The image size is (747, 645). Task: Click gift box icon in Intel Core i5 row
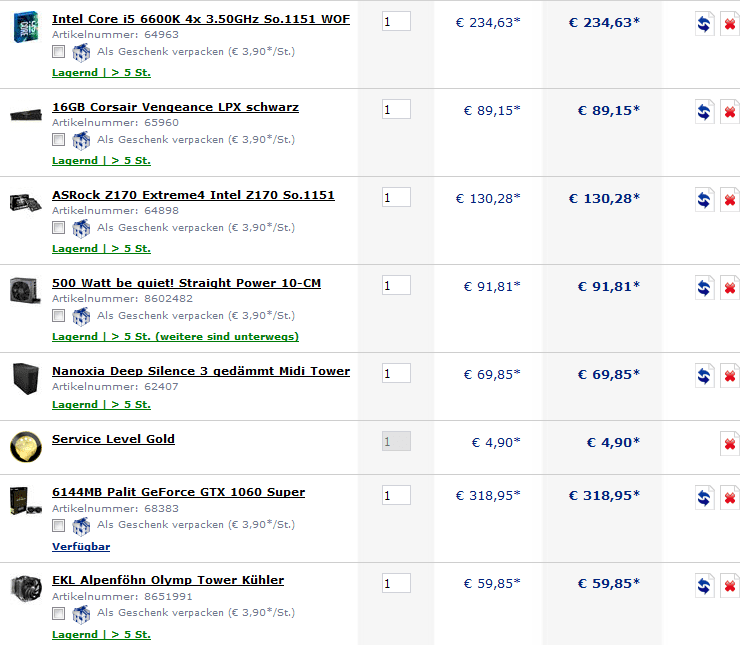(x=81, y=52)
